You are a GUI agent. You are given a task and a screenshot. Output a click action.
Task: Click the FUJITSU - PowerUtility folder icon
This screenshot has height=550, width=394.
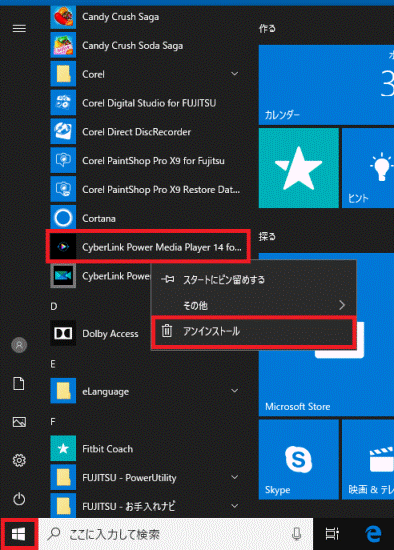pos(63,477)
